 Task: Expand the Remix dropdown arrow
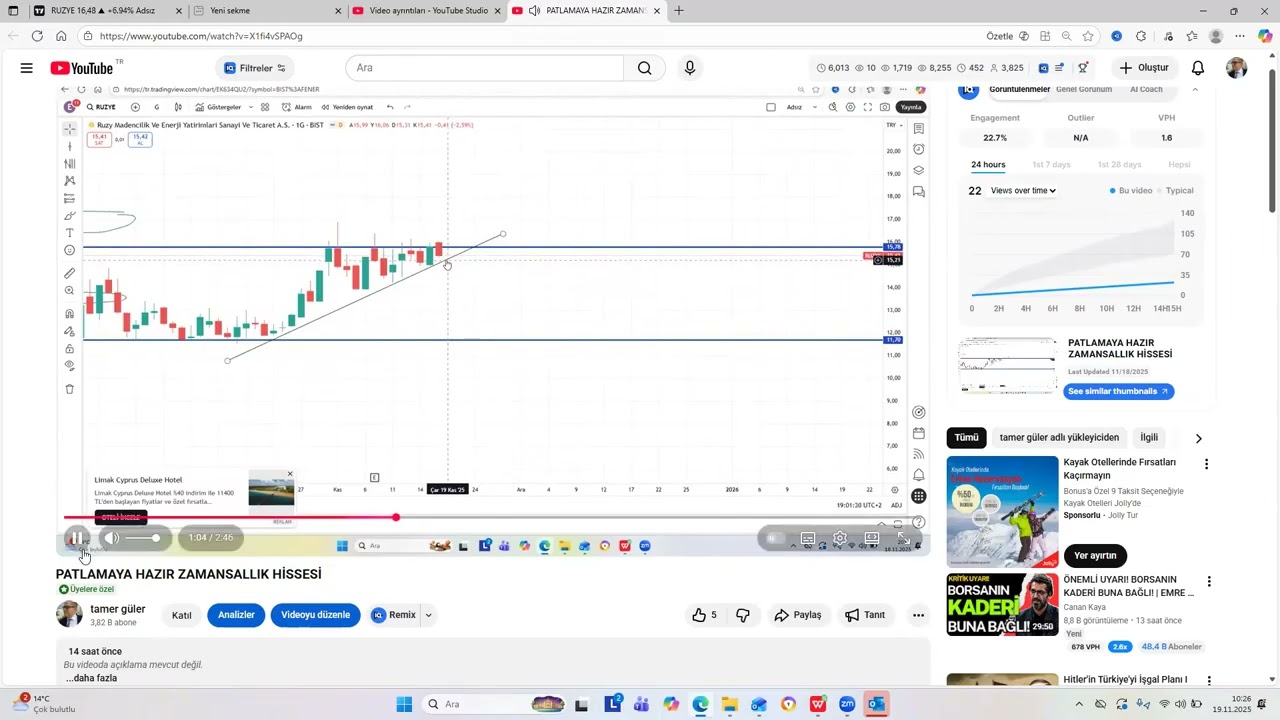[x=428, y=615]
